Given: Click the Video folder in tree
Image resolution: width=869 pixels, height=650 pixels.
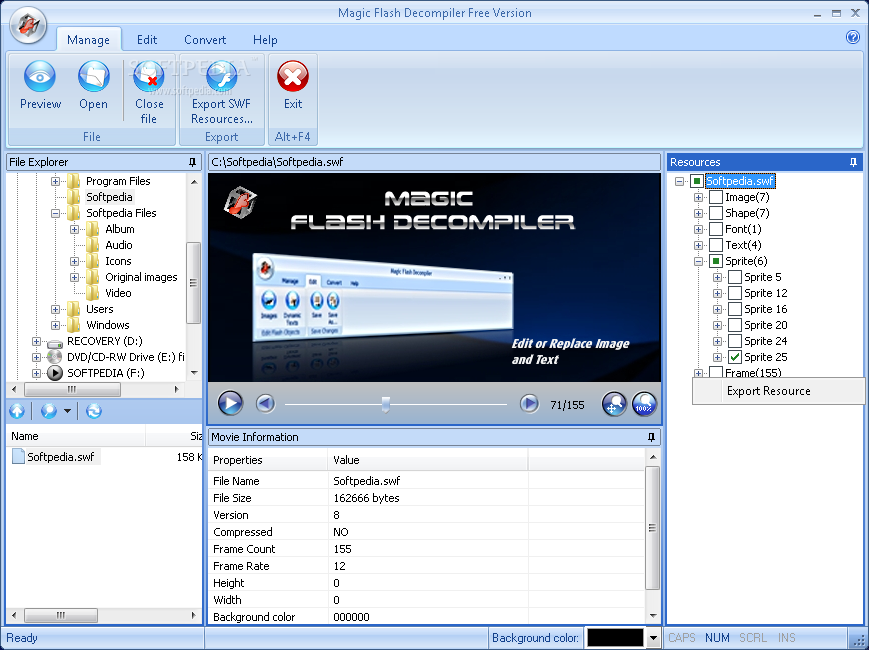Looking at the screenshot, I should click(x=118, y=293).
